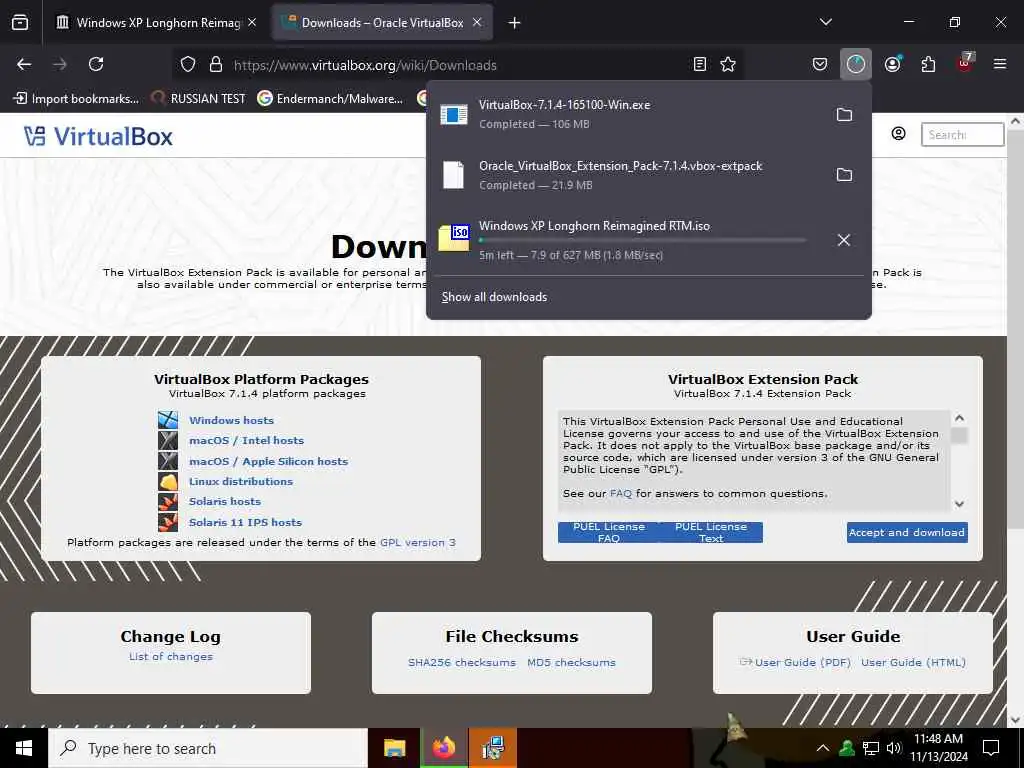The image size is (1024, 768).
Task: Show VirtualBox-7.1.4 exe in folder
Action: tap(844, 115)
